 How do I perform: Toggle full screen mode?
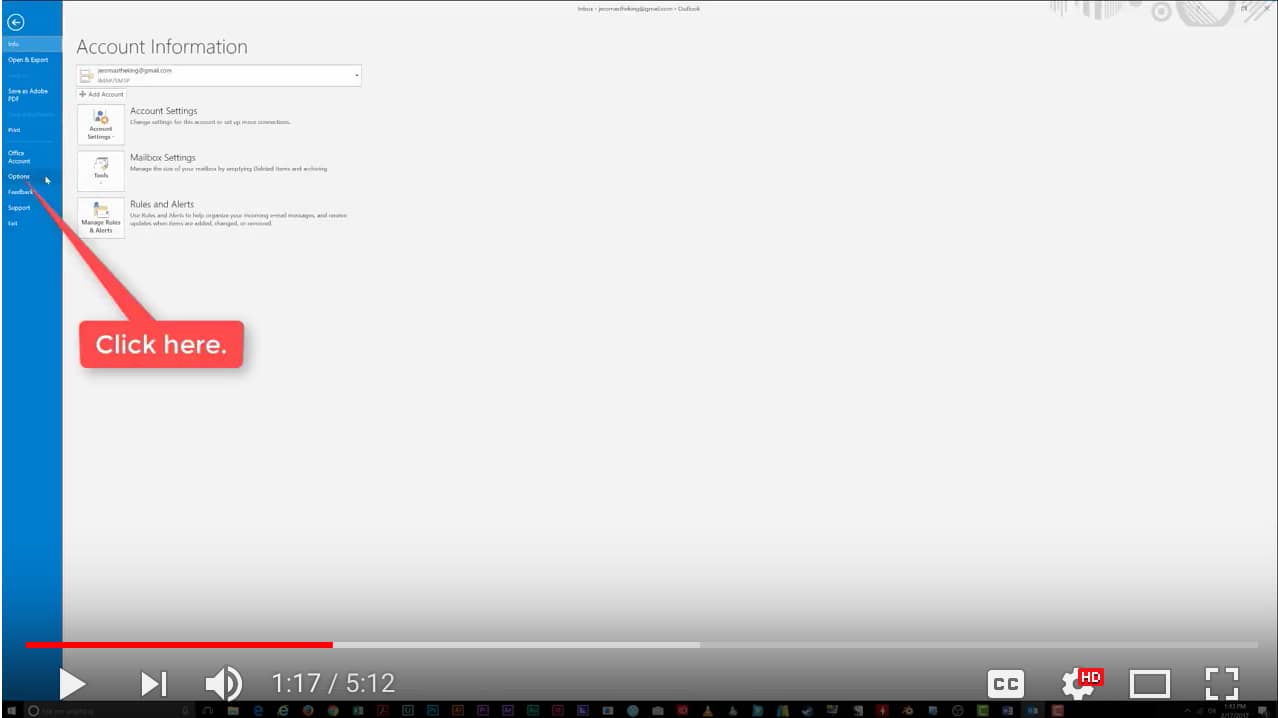[1222, 684]
